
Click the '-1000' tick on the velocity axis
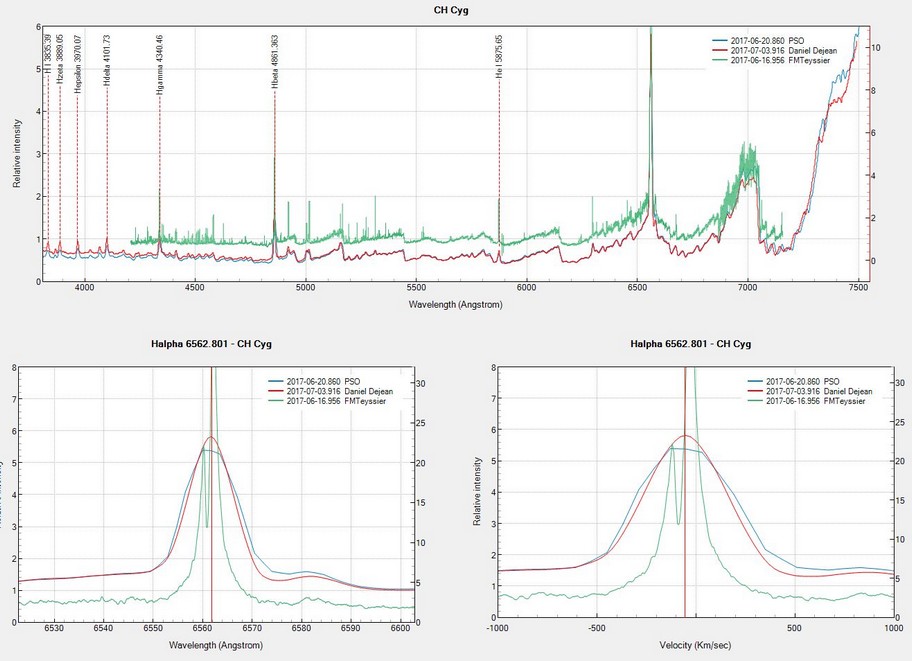(498, 628)
